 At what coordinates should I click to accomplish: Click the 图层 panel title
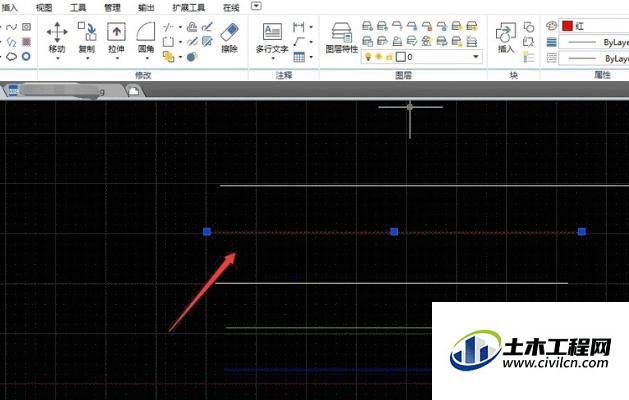[x=403, y=75]
